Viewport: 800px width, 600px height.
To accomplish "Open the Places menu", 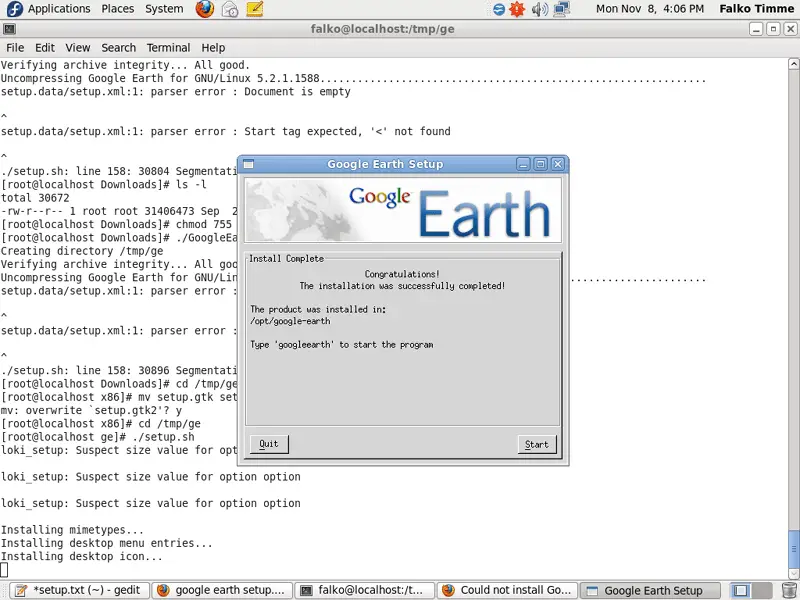I will 117,9.
